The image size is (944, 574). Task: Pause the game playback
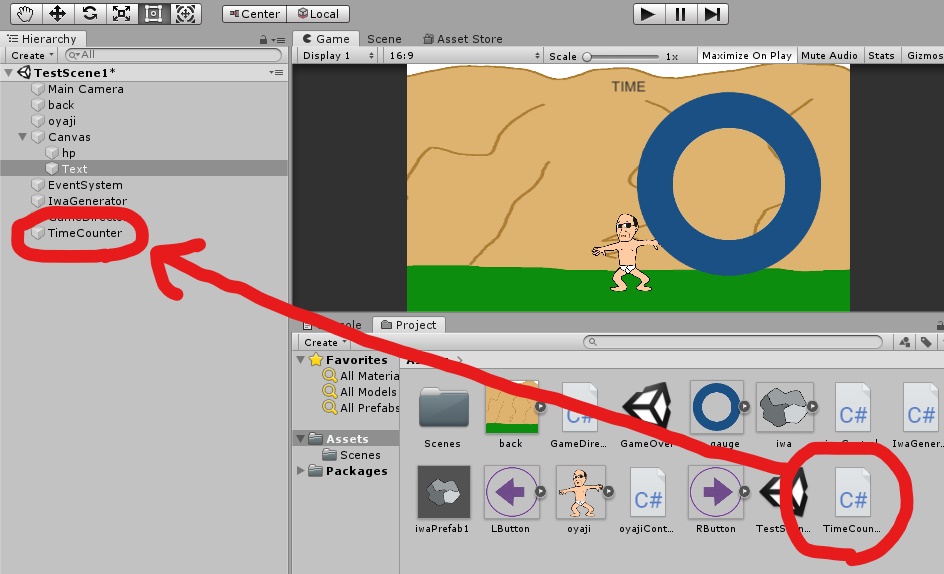coord(680,14)
